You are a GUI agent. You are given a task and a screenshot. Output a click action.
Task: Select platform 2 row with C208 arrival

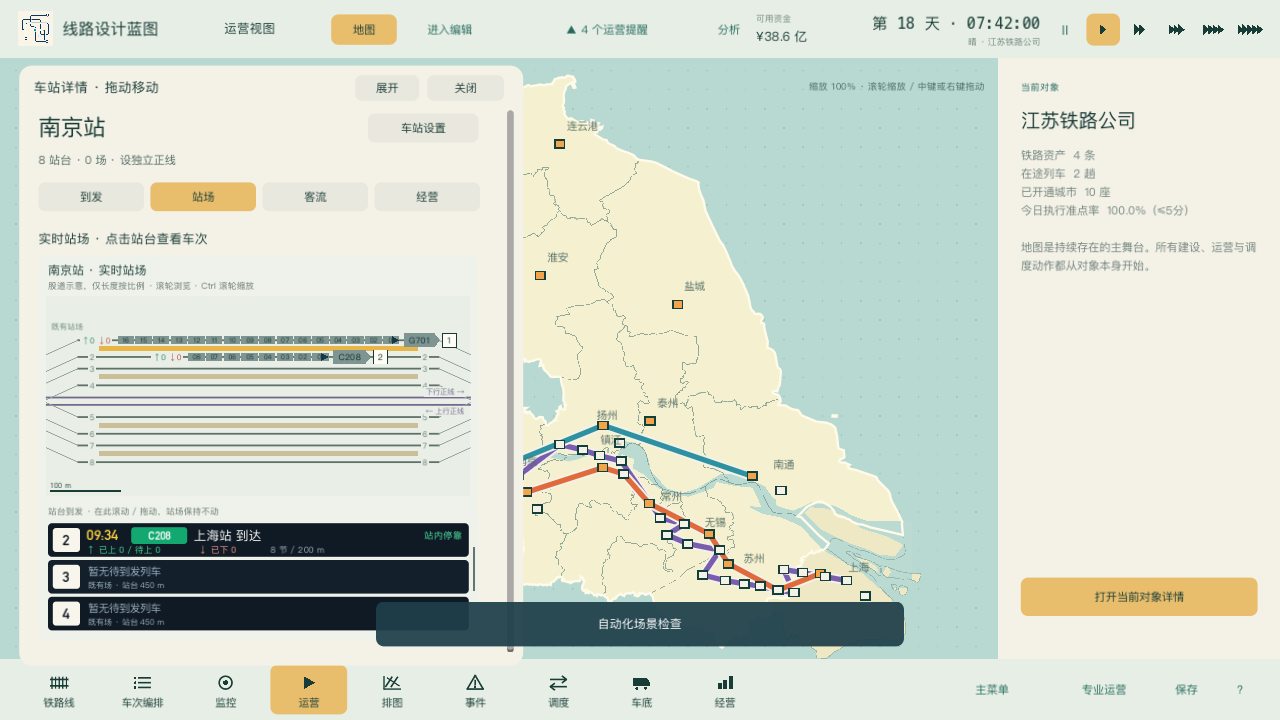[258, 540]
